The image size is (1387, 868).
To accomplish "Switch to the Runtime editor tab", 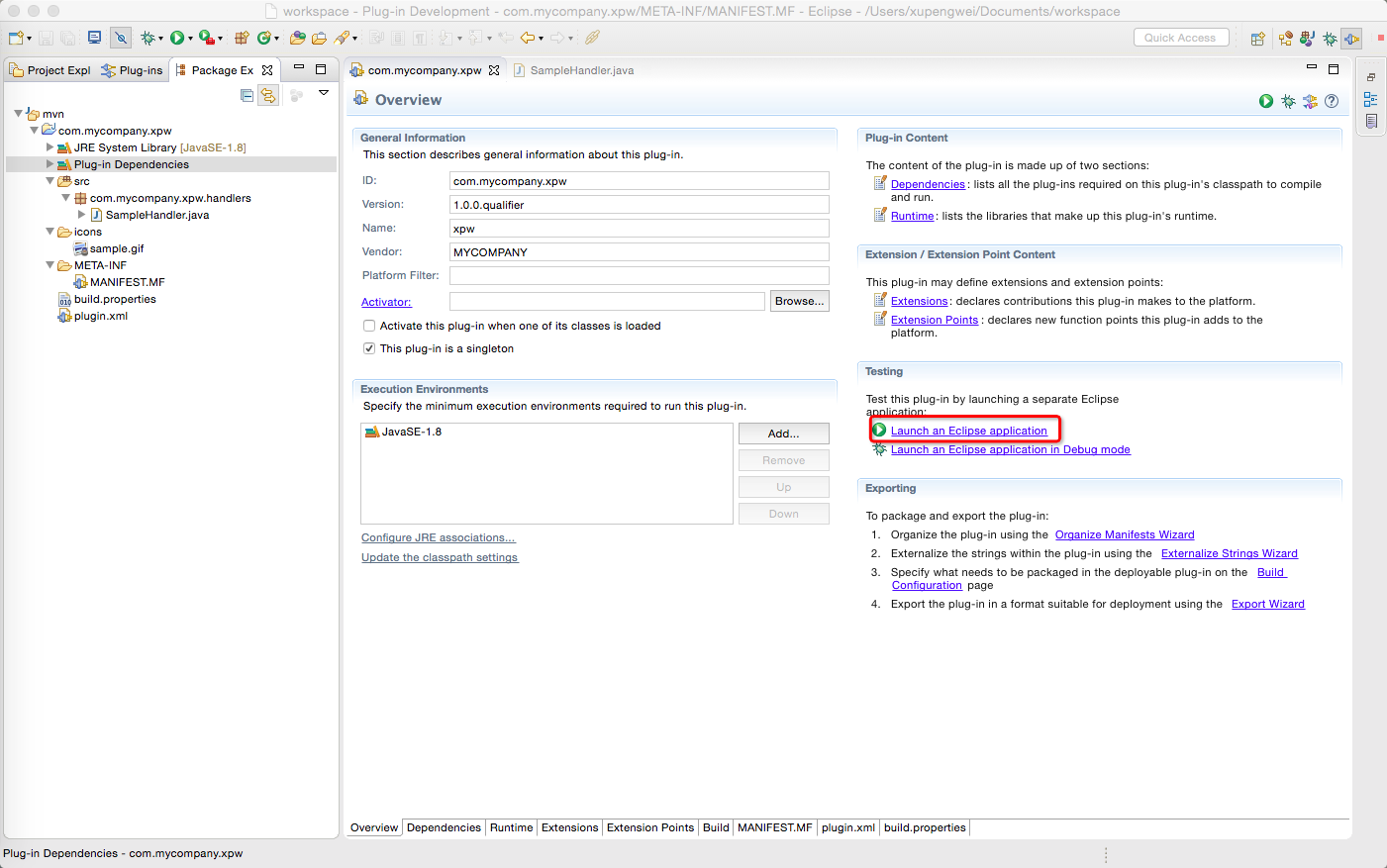I will coord(512,828).
